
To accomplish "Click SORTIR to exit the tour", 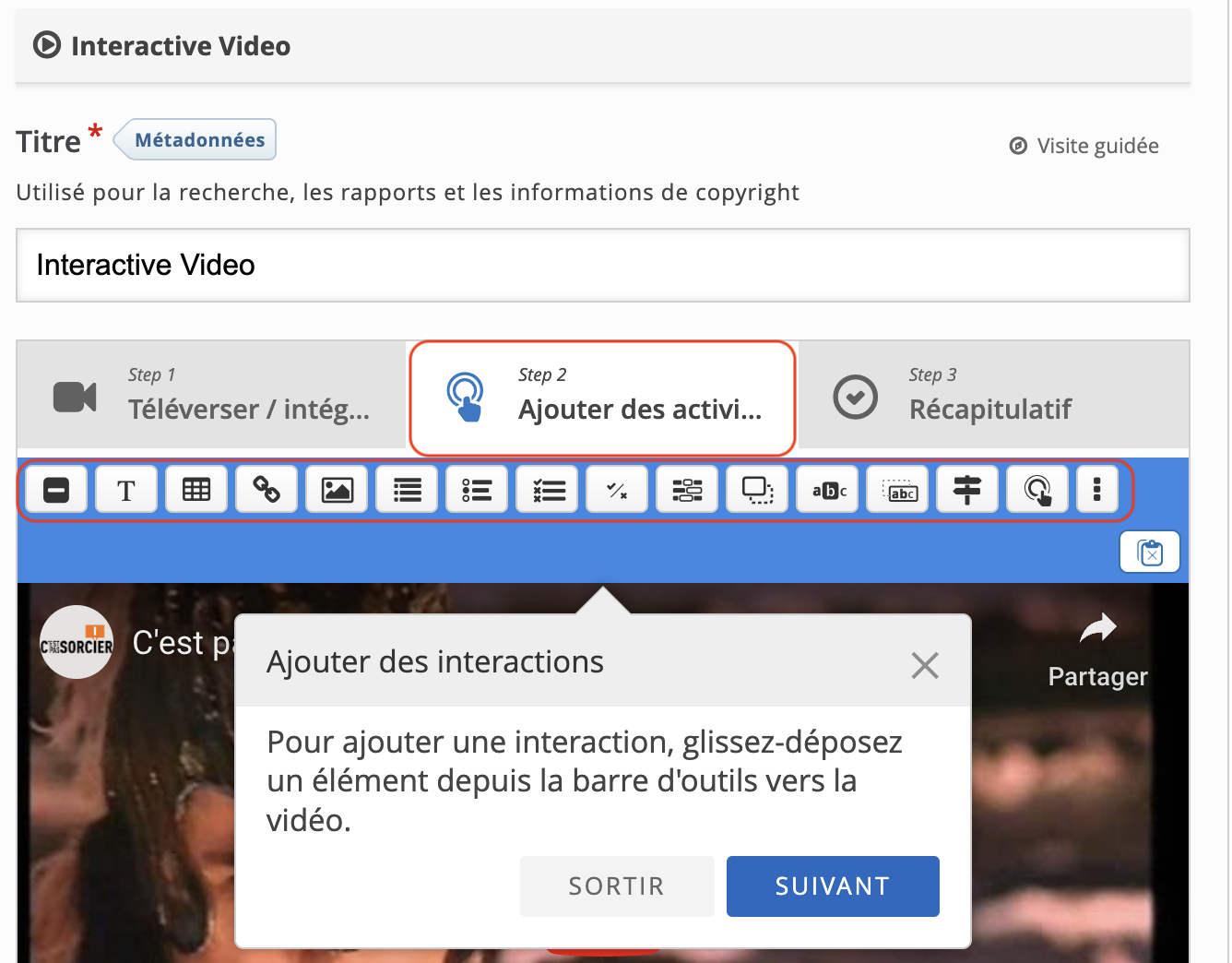I will [616, 886].
